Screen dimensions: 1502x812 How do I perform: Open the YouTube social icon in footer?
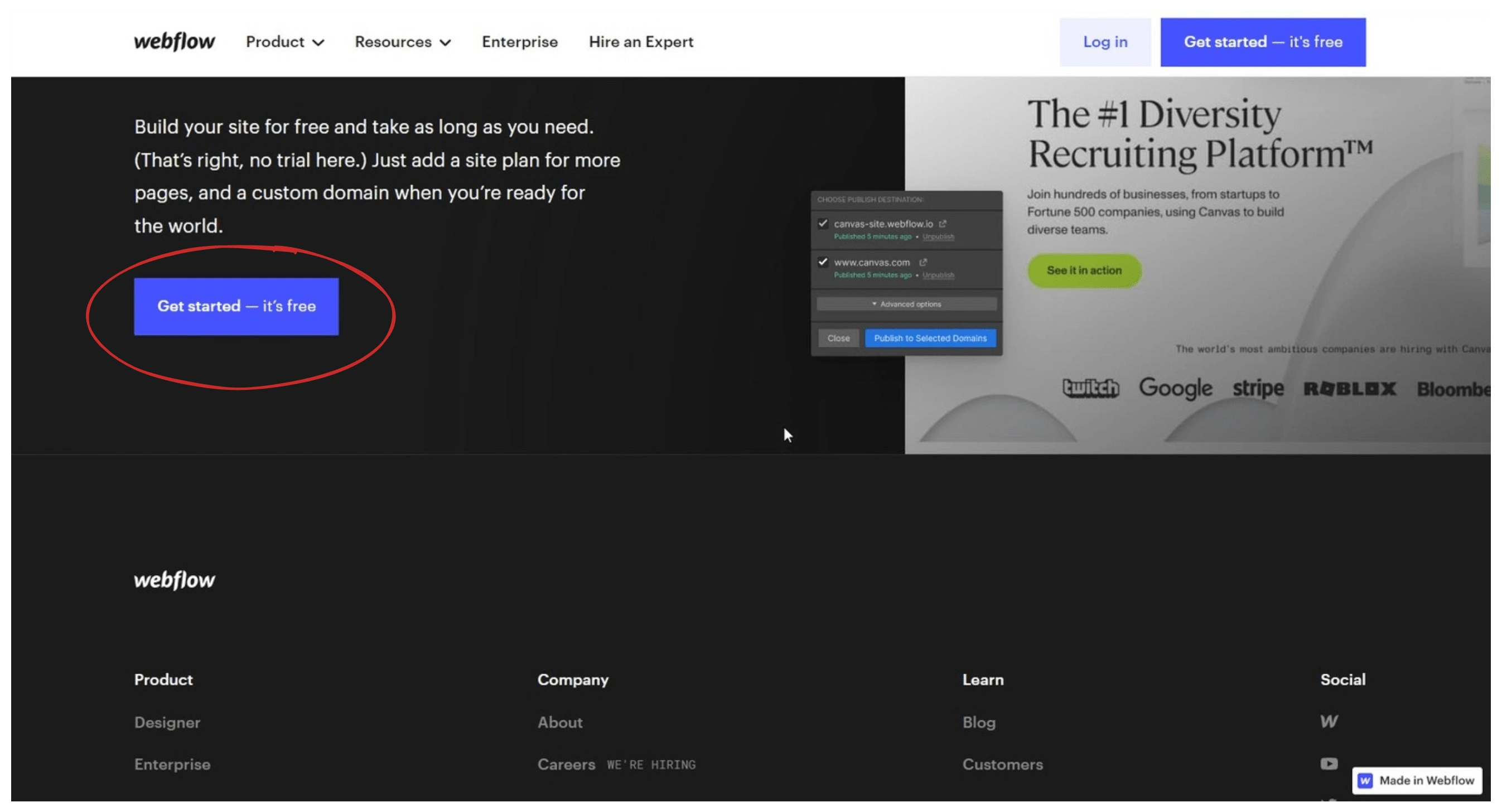[x=1329, y=763]
